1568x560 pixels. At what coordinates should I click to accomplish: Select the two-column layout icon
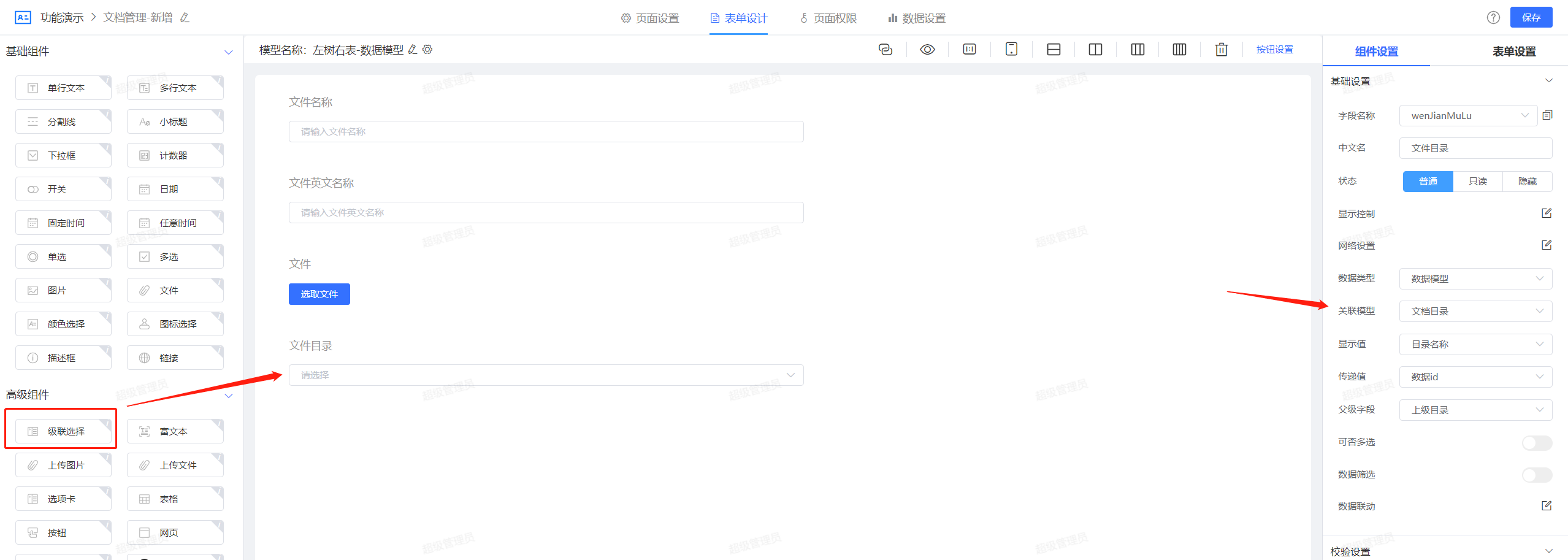[x=1095, y=50]
